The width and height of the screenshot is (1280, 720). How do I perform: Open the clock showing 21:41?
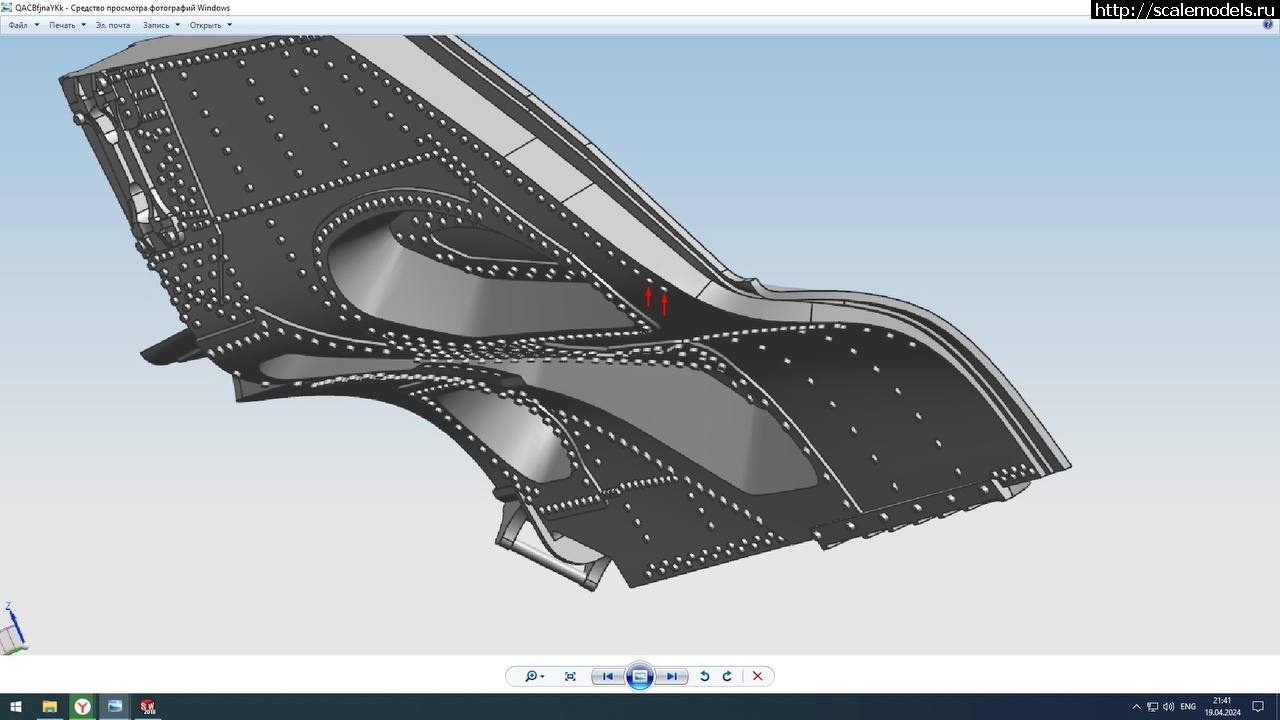point(1221,706)
